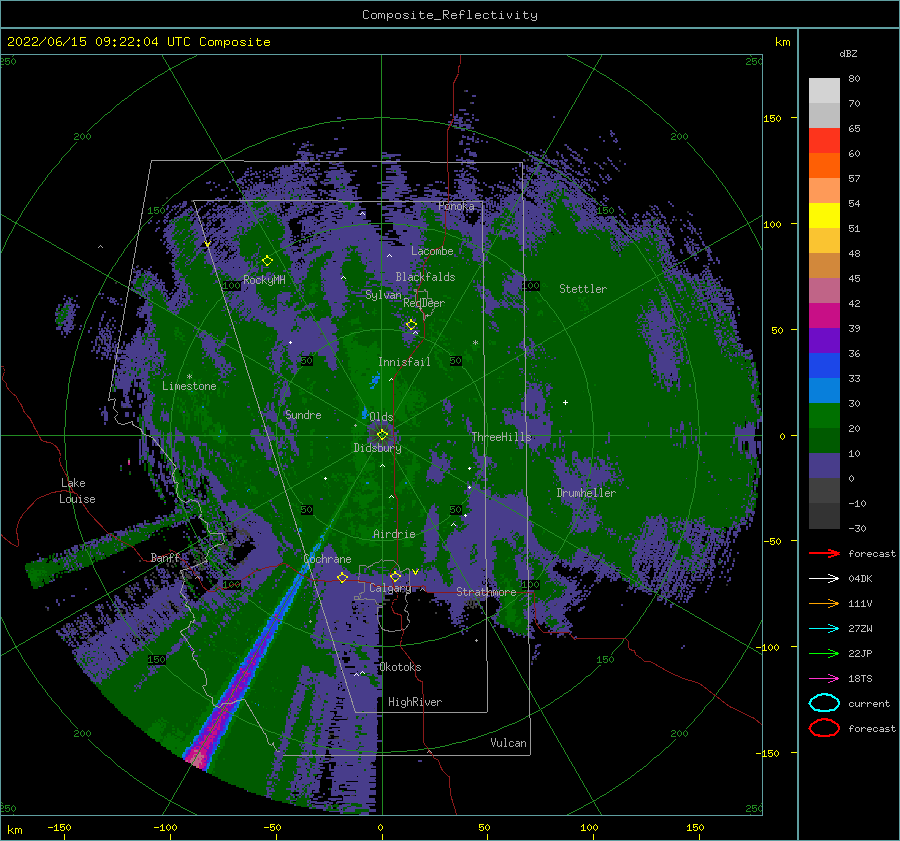Select the yellow 51-54 dBZ swatch
The width and height of the screenshot is (900, 841).
pos(824,216)
